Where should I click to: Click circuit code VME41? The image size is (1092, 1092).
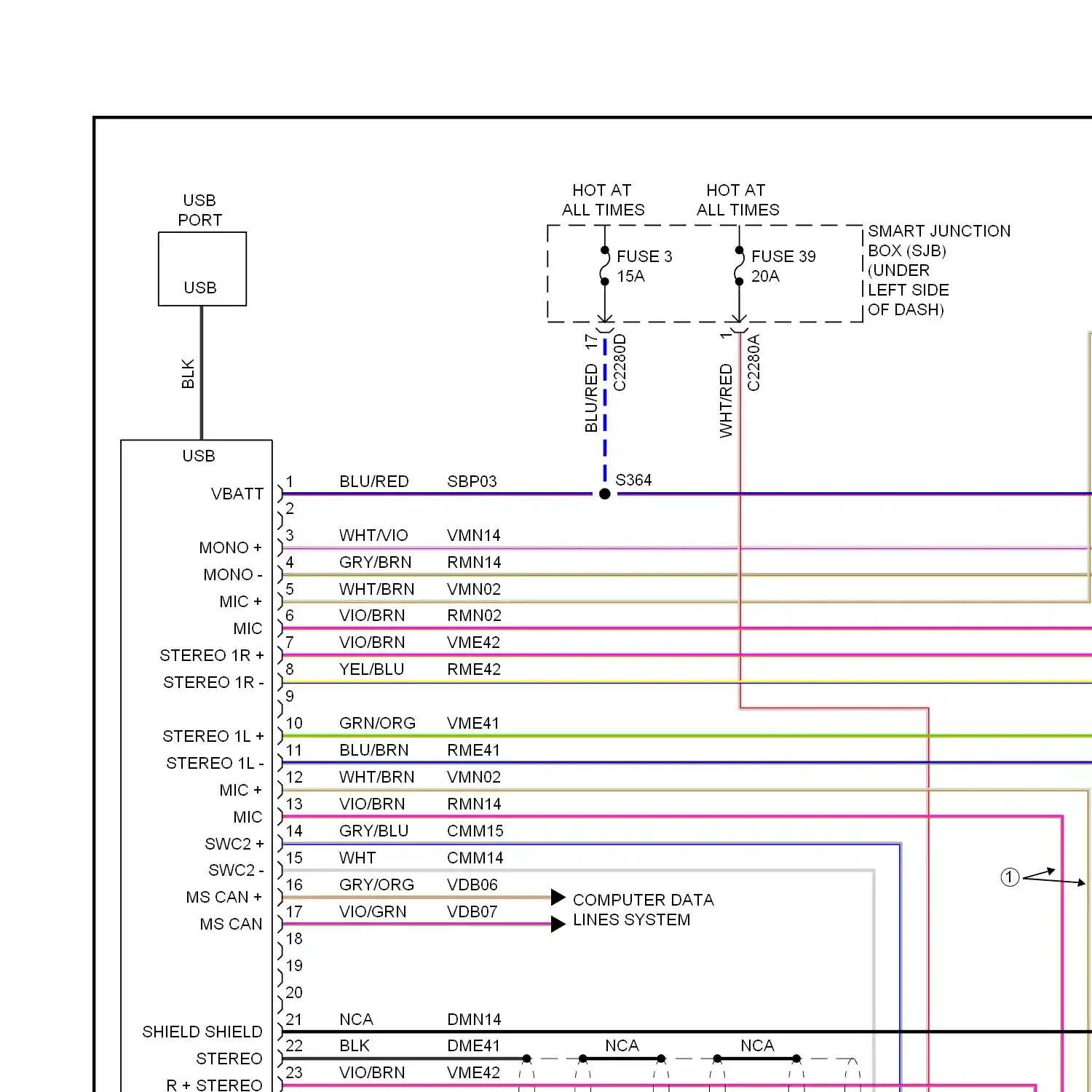point(473,724)
